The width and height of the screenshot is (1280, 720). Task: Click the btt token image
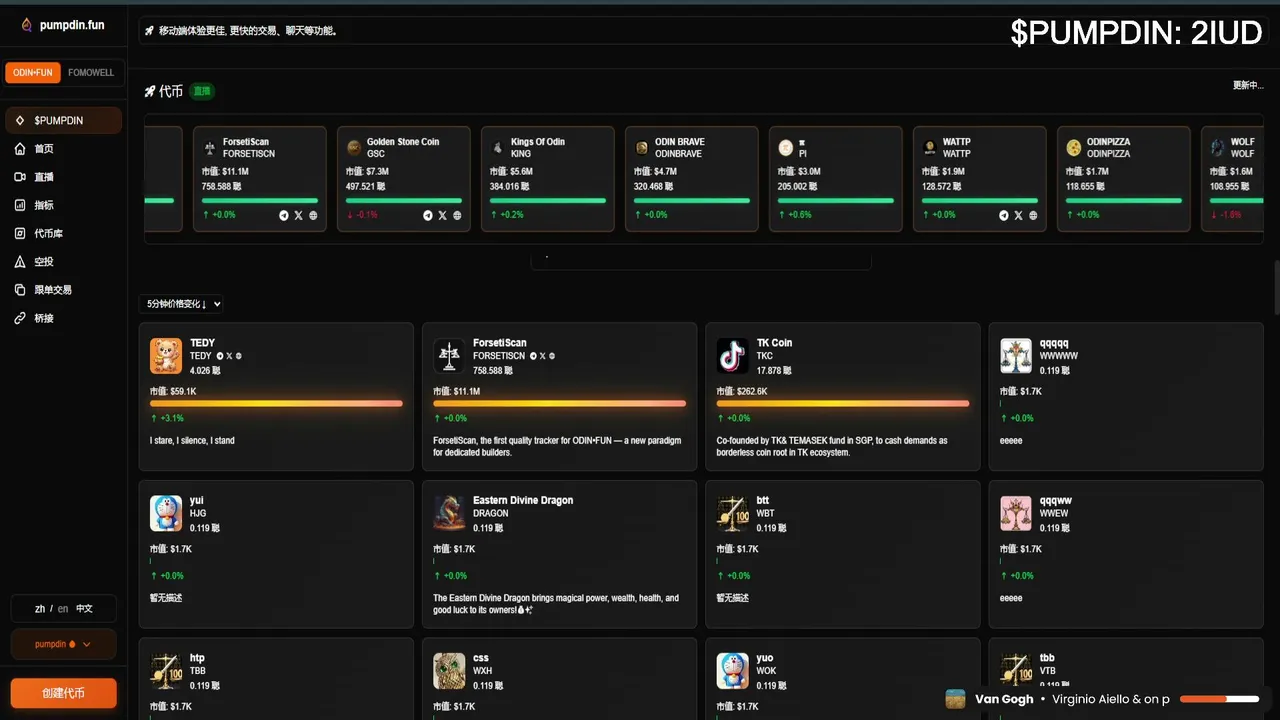pyautogui.click(x=733, y=513)
